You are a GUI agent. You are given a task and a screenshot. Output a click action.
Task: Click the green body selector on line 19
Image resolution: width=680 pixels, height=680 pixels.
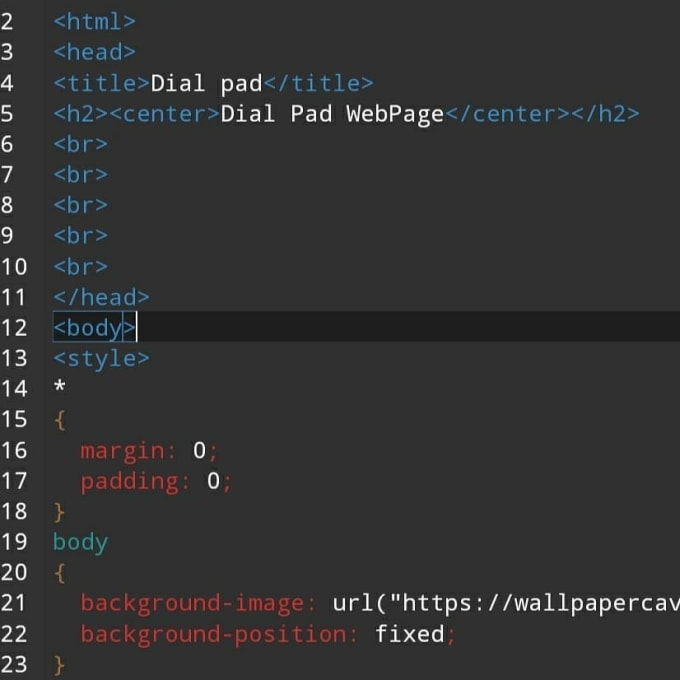click(80, 543)
